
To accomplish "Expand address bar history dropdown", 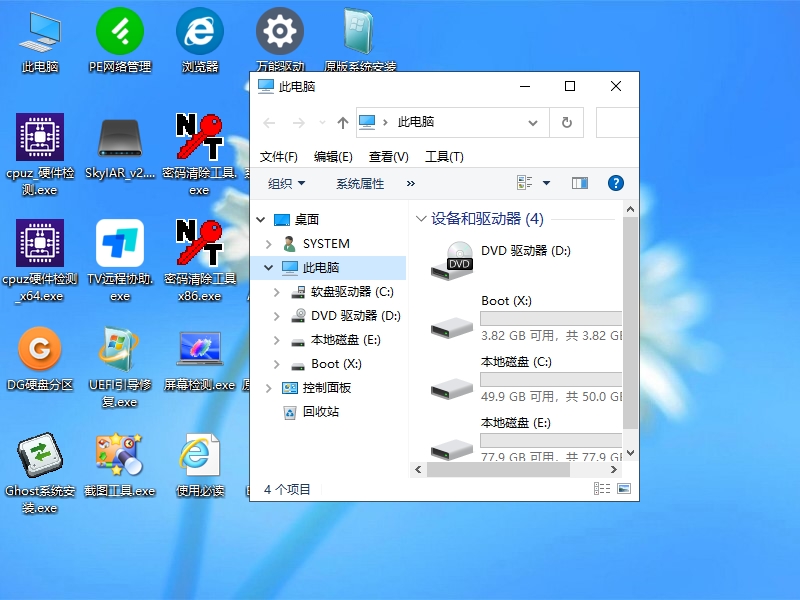I will tap(533, 122).
